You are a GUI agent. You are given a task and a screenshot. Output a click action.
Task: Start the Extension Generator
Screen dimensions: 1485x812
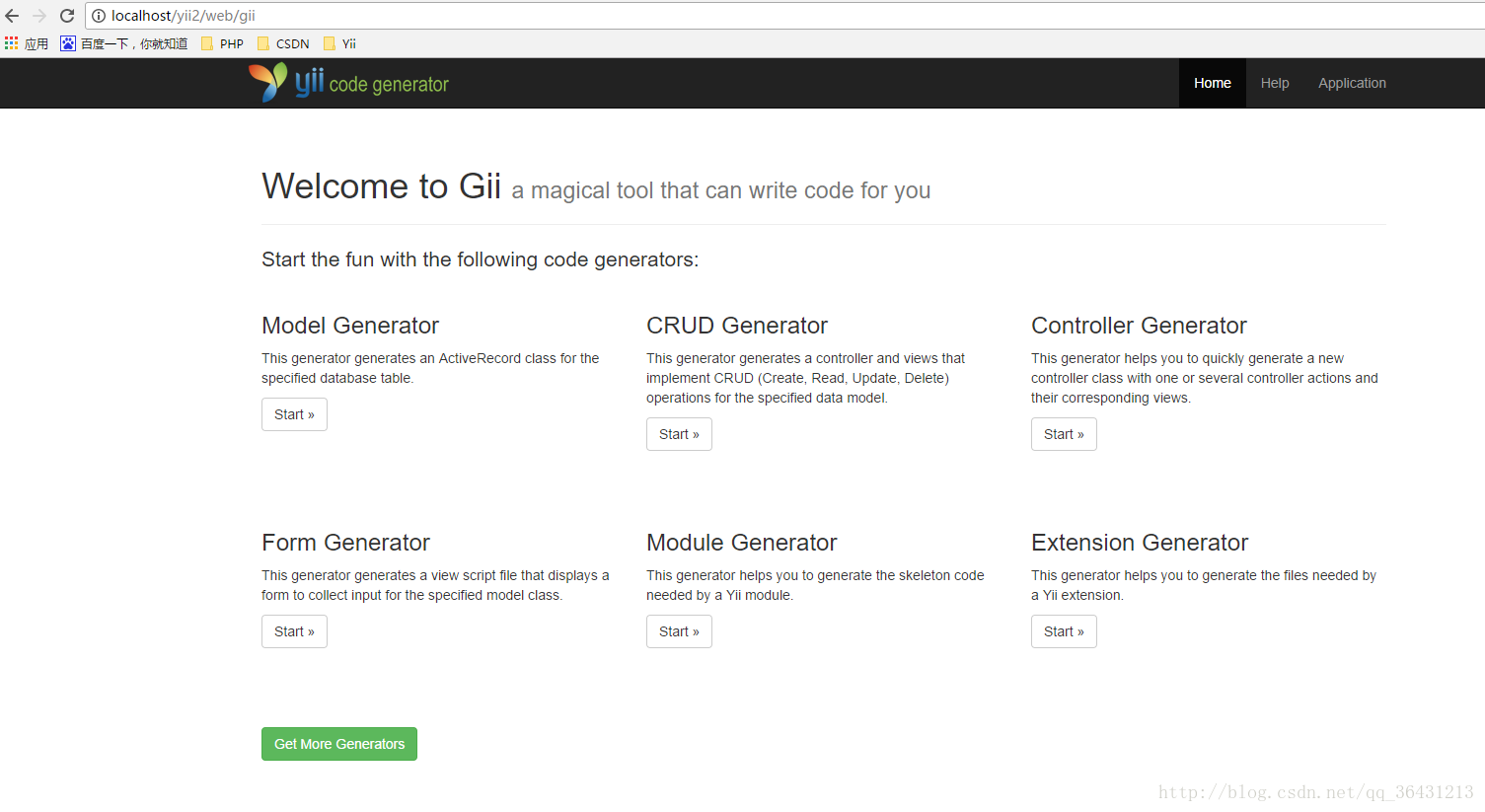[x=1064, y=631]
